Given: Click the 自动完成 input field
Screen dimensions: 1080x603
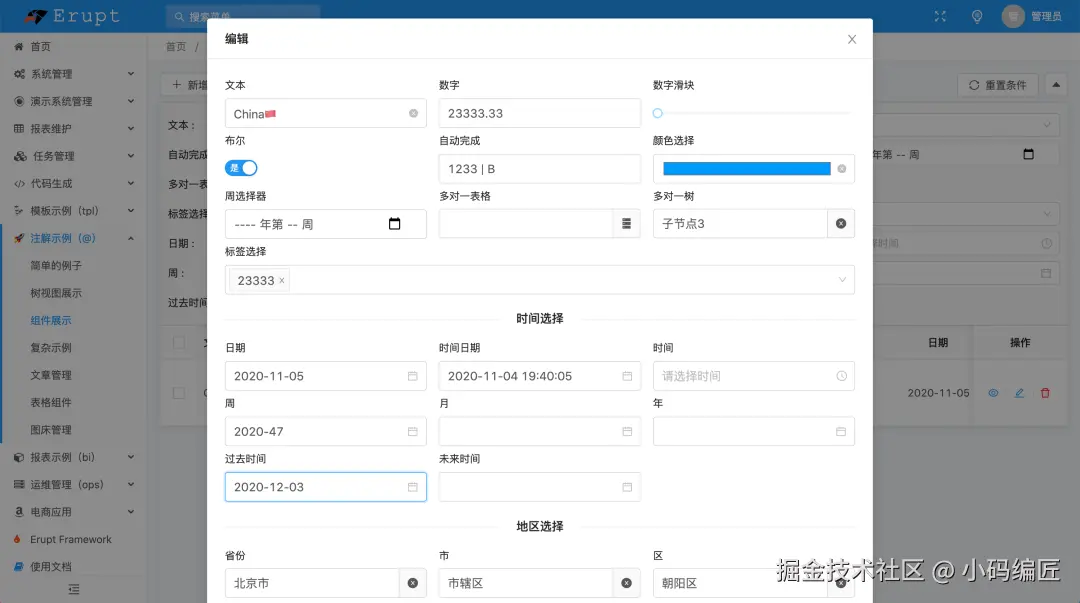Looking at the screenshot, I should click(x=540, y=169).
